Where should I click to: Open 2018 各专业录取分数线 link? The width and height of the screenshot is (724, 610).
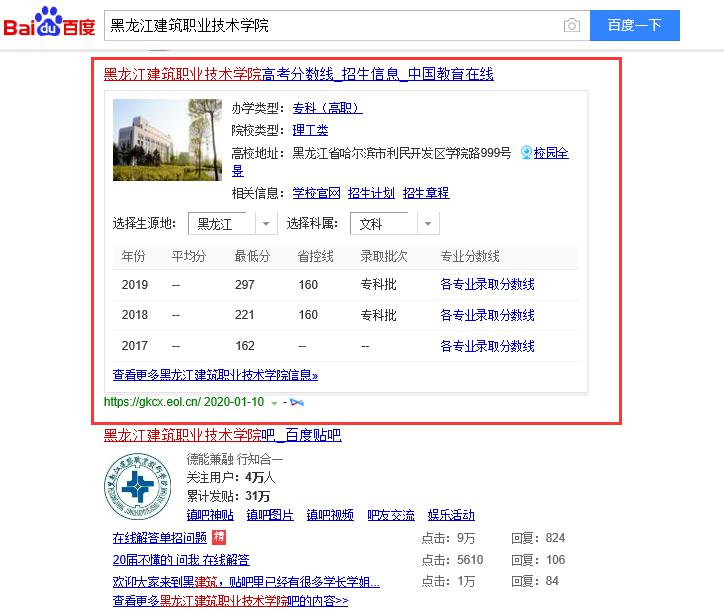487,315
